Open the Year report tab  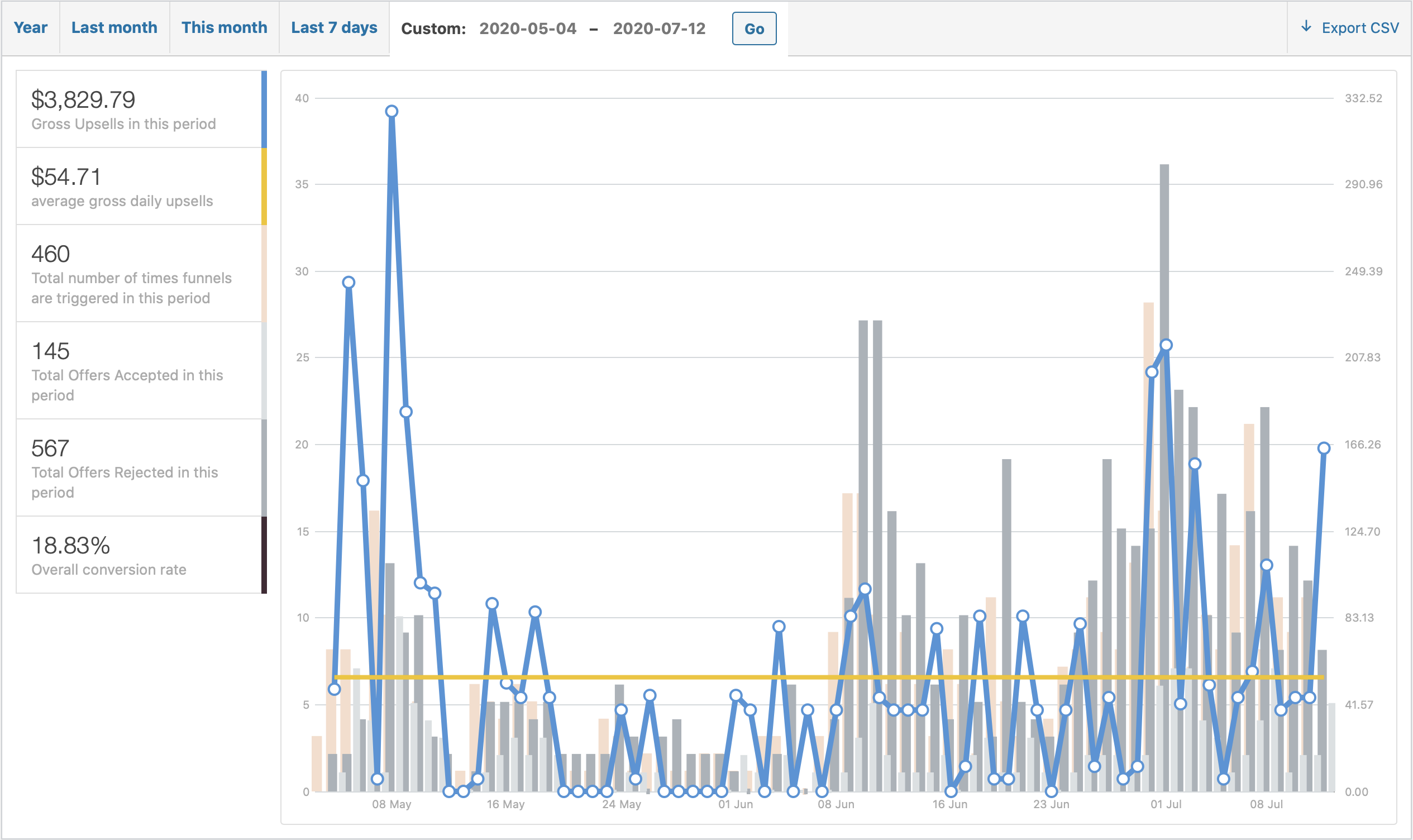pyautogui.click(x=31, y=28)
